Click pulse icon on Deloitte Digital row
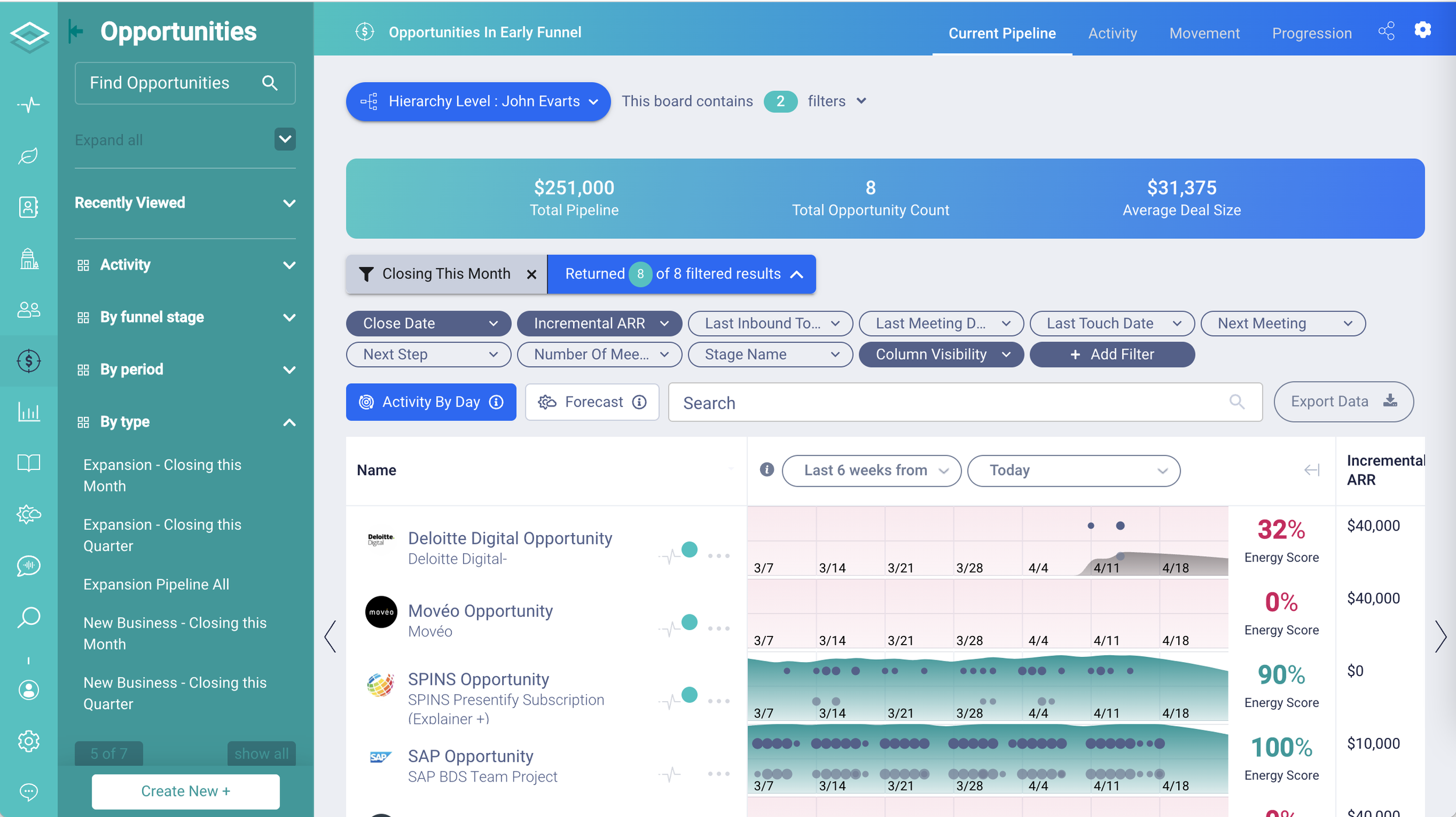 pos(670,556)
